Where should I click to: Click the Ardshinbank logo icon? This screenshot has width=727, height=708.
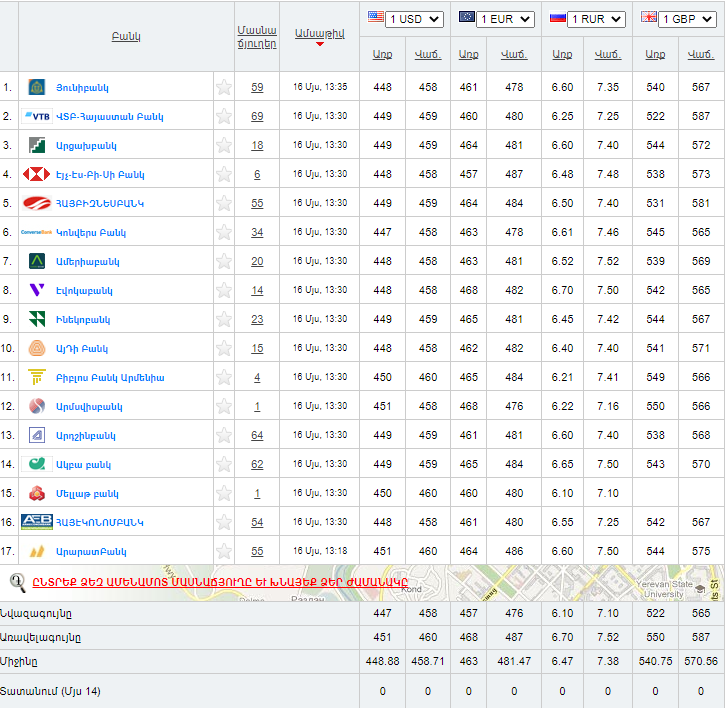37,435
